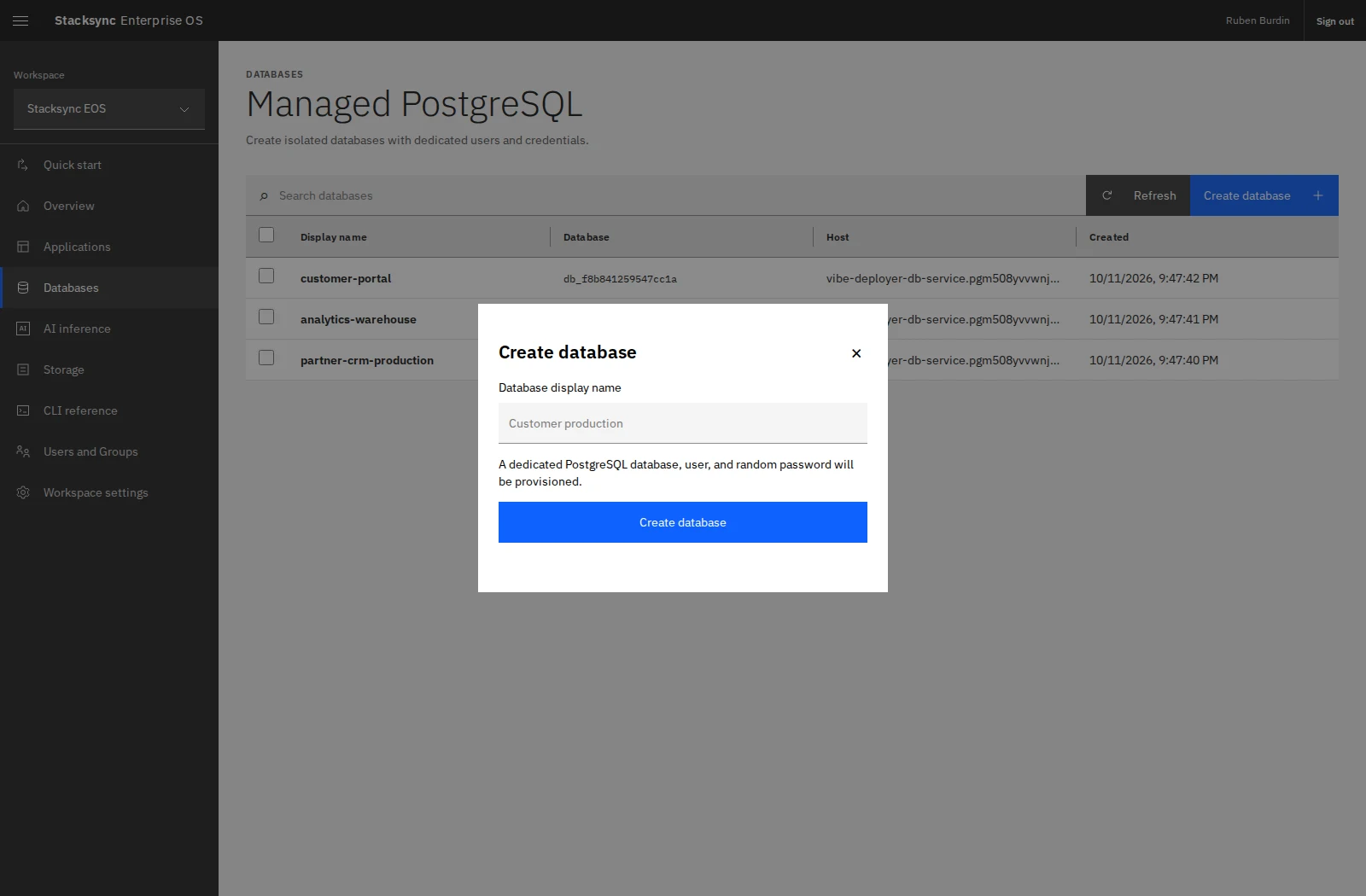Click the Users and Groups icon
This screenshot has height=896, width=1366.
23,451
